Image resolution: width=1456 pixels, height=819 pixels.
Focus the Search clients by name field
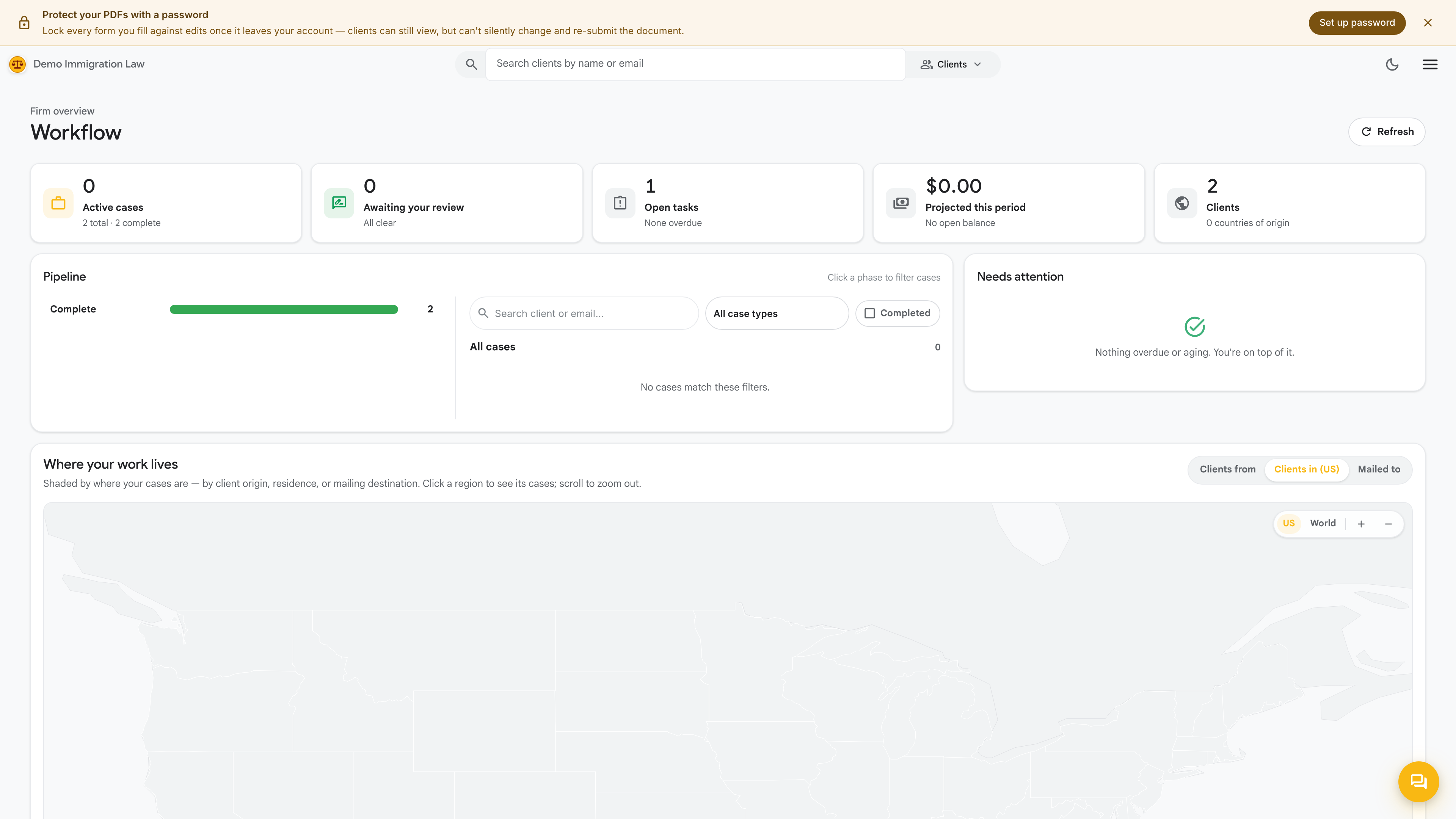[x=695, y=64]
